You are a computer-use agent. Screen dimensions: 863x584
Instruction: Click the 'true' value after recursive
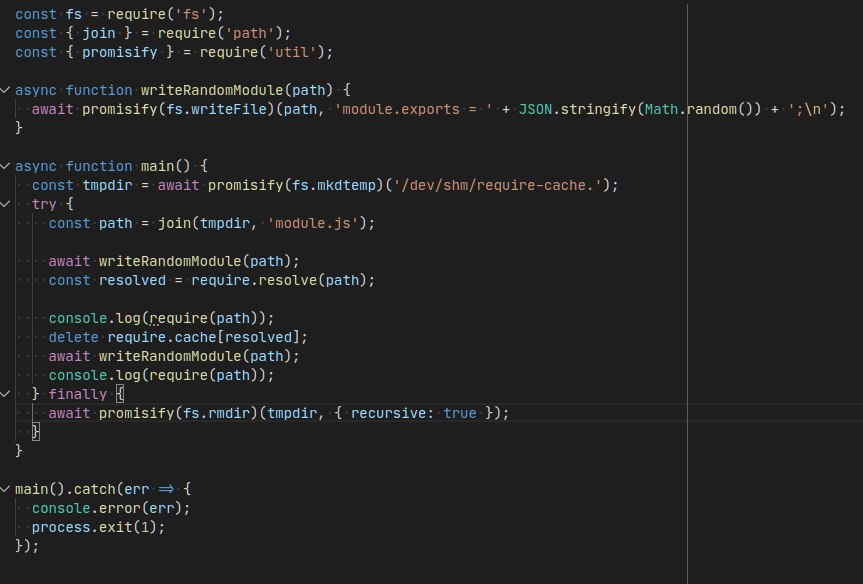pos(460,413)
